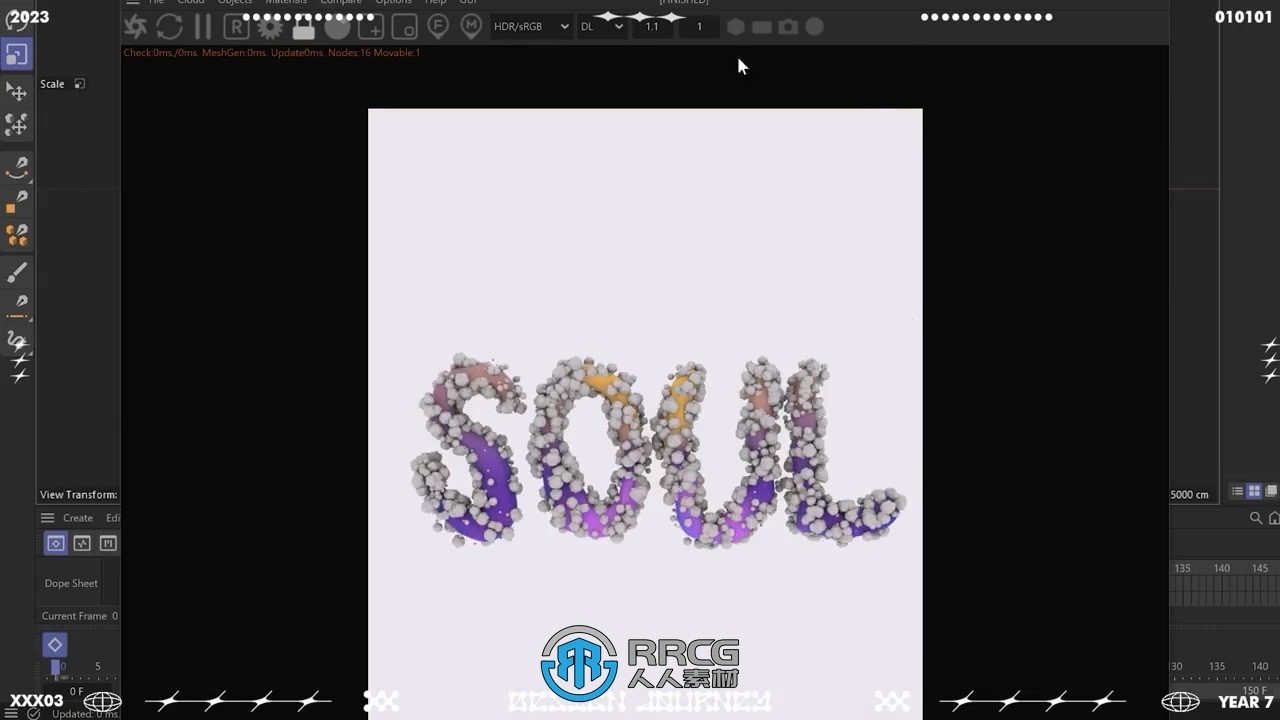The height and width of the screenshot is (720, 1280).
Task: Toggle the keyframe diamond button
Action: pos(55,645)
